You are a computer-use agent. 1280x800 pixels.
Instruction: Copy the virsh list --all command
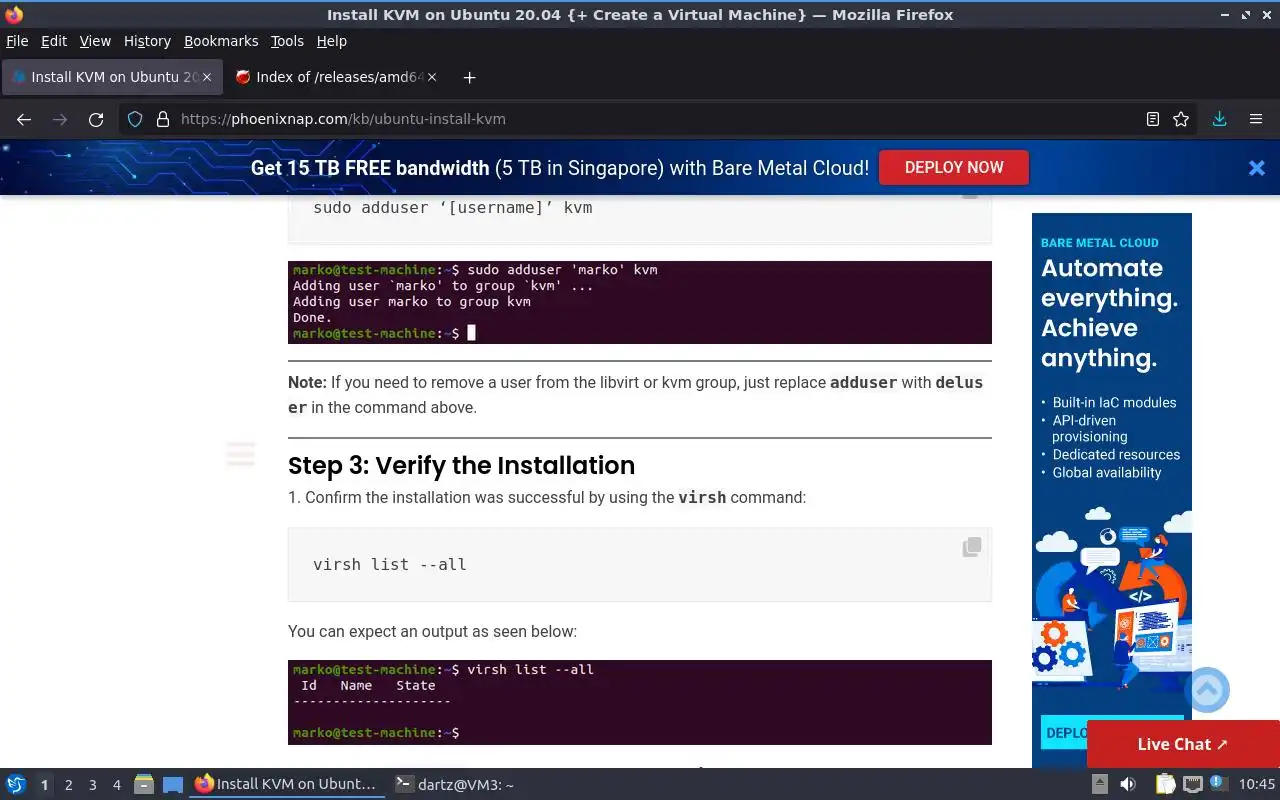tap(971, 547)
